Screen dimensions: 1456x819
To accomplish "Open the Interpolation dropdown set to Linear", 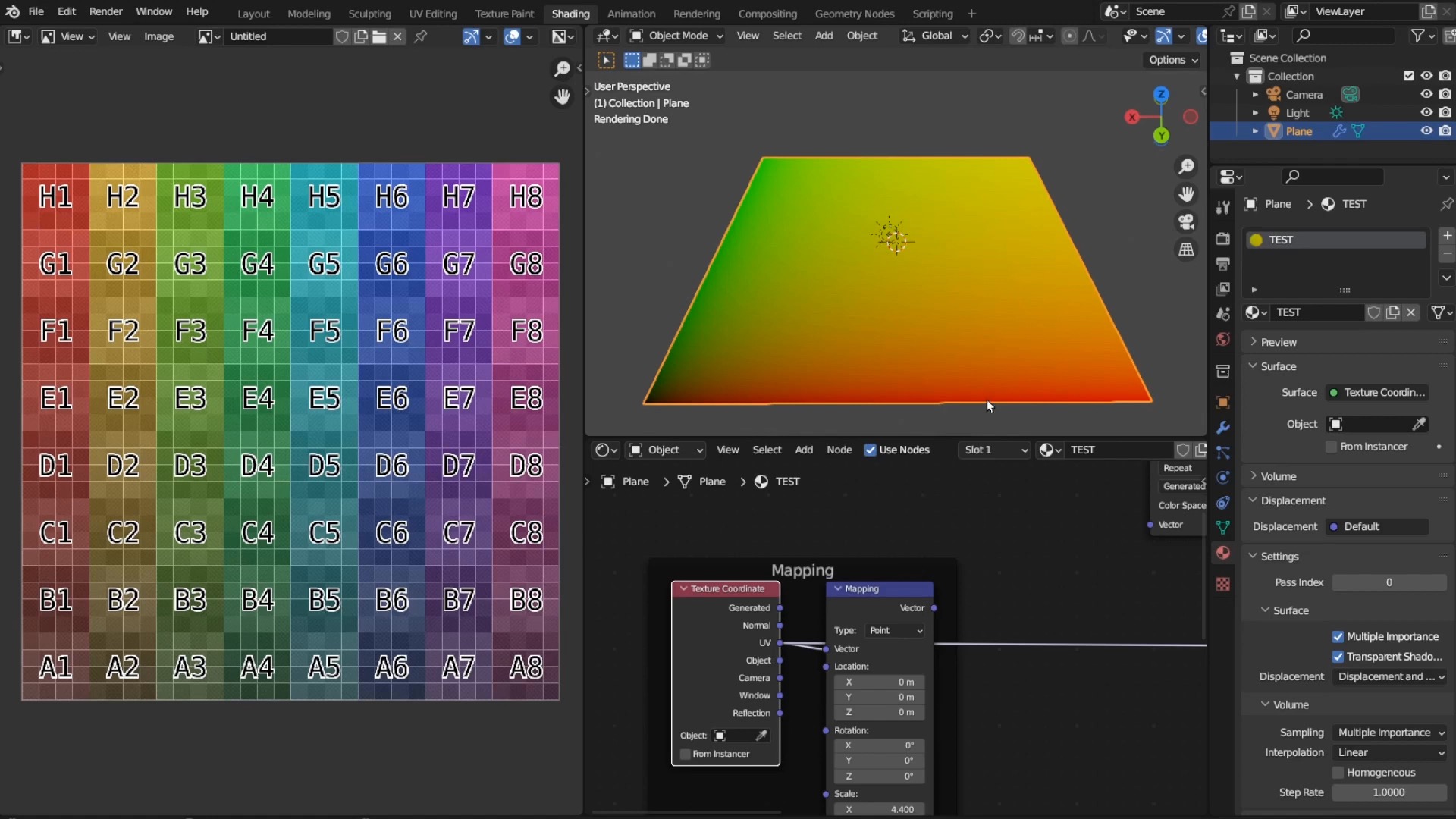I will (1390, 752).
